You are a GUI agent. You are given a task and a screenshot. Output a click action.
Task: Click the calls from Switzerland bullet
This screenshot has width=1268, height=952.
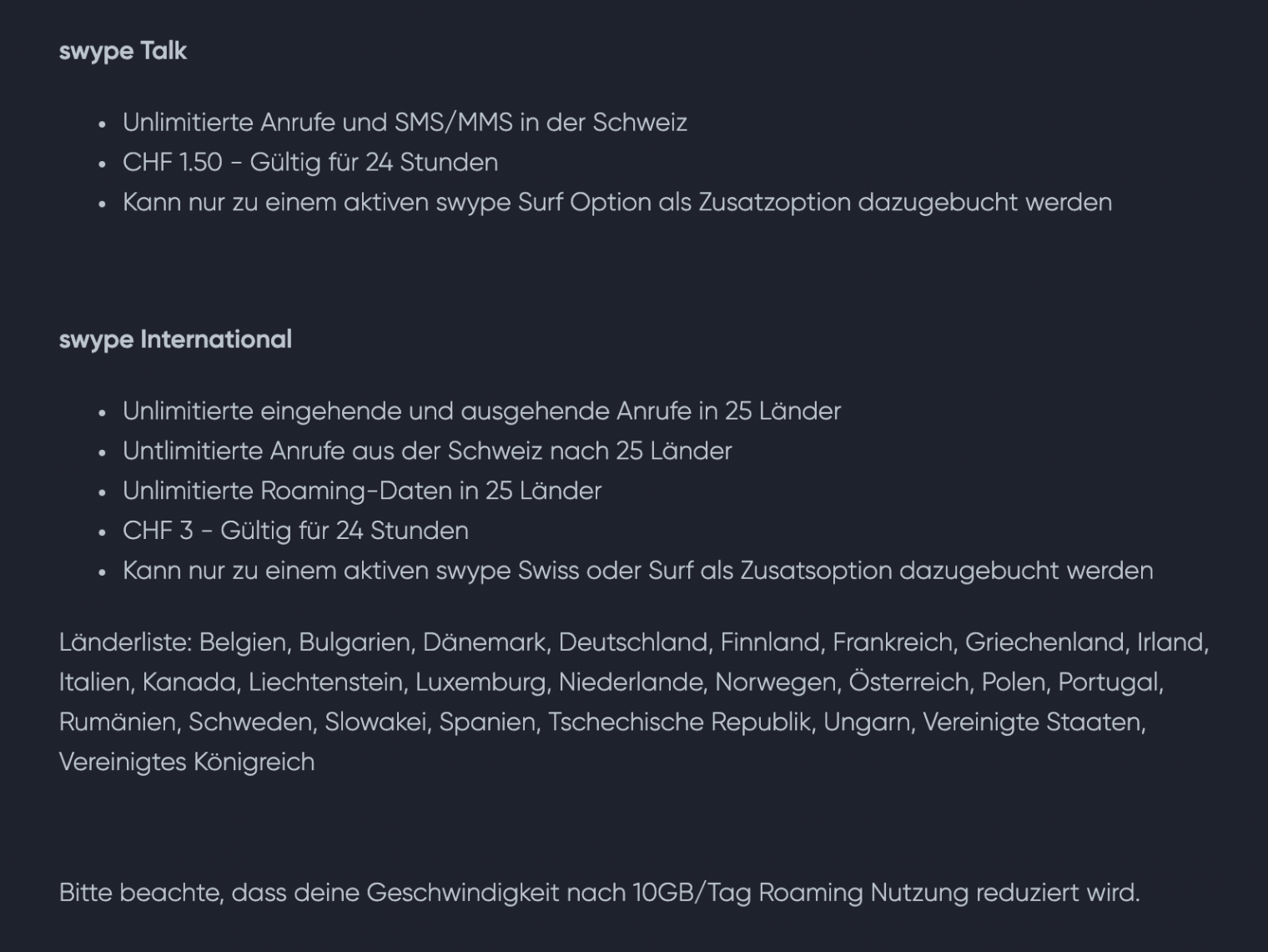tap(426, 451)
